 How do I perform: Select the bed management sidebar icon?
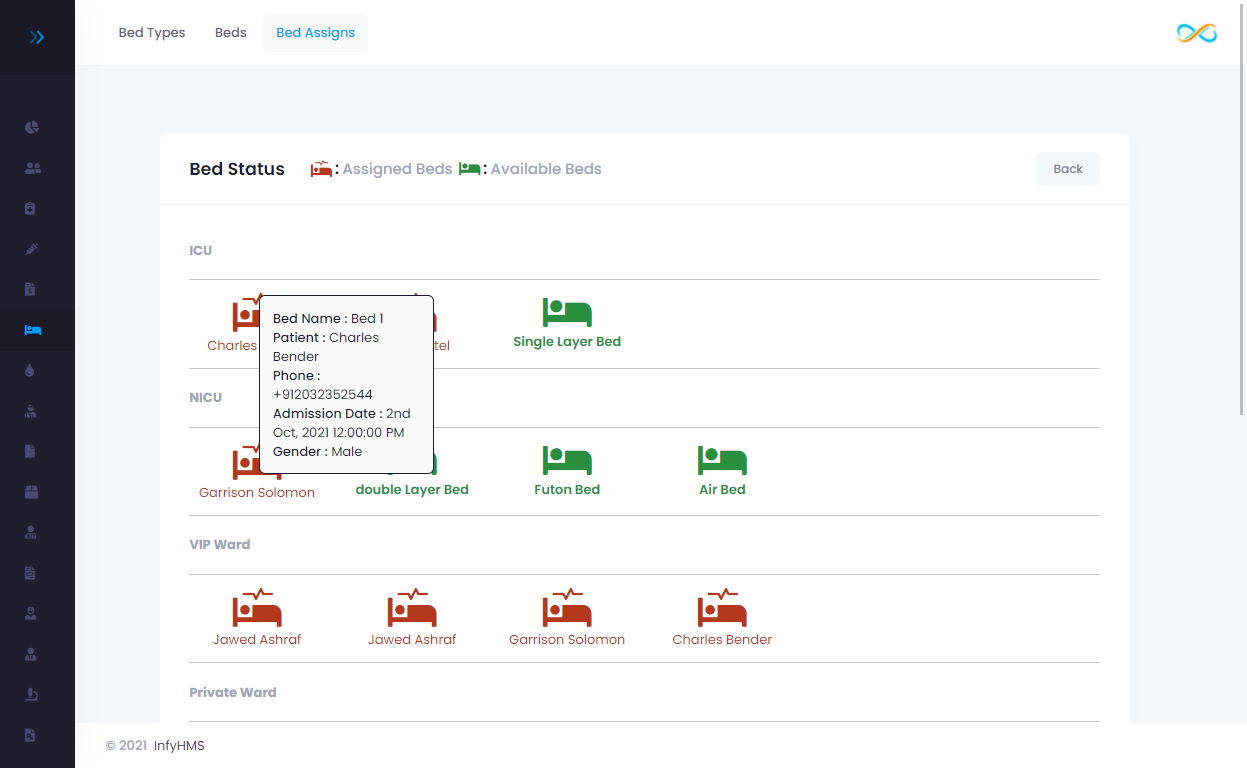pyautogui.click(x=32, y=329)
